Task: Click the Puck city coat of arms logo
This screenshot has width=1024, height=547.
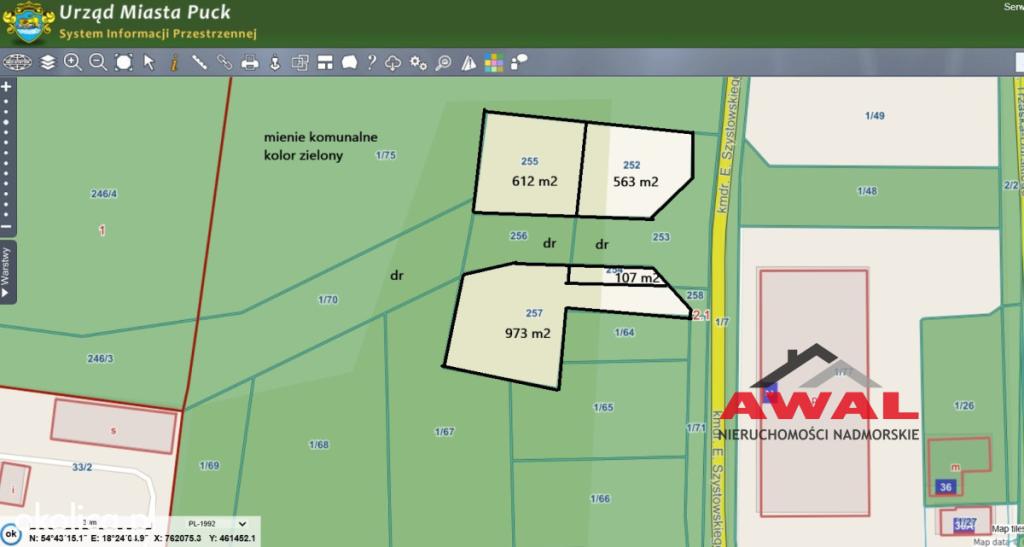Action: coord(27,22)
